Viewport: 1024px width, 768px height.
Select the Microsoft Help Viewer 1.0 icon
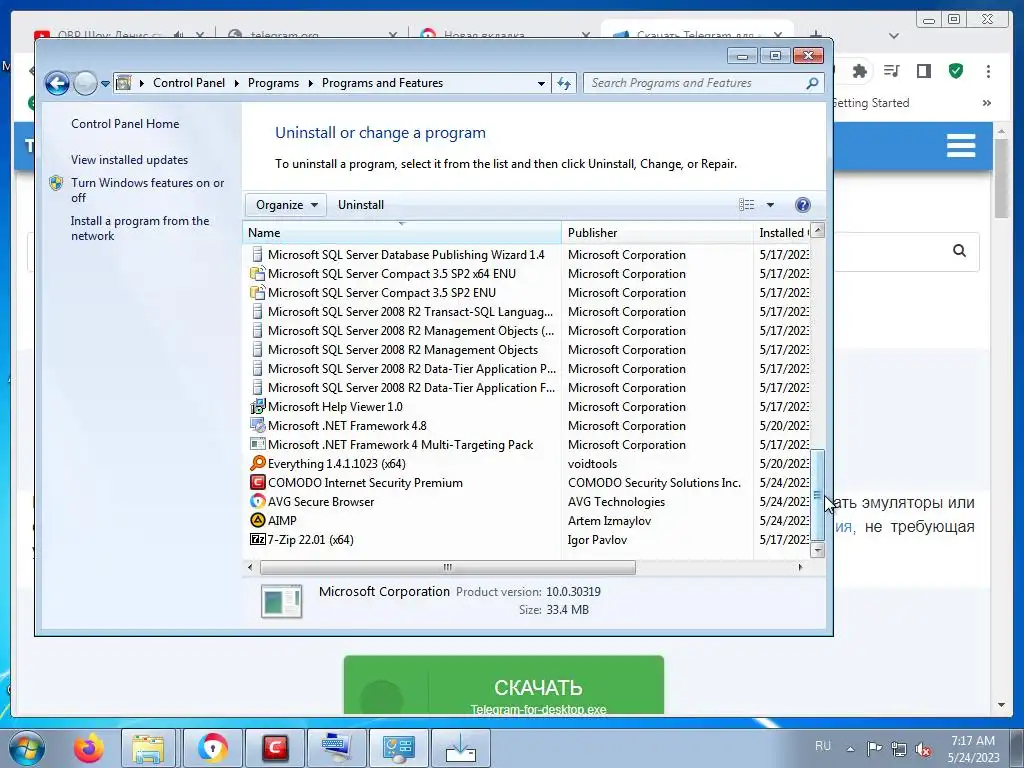(257, 406)
